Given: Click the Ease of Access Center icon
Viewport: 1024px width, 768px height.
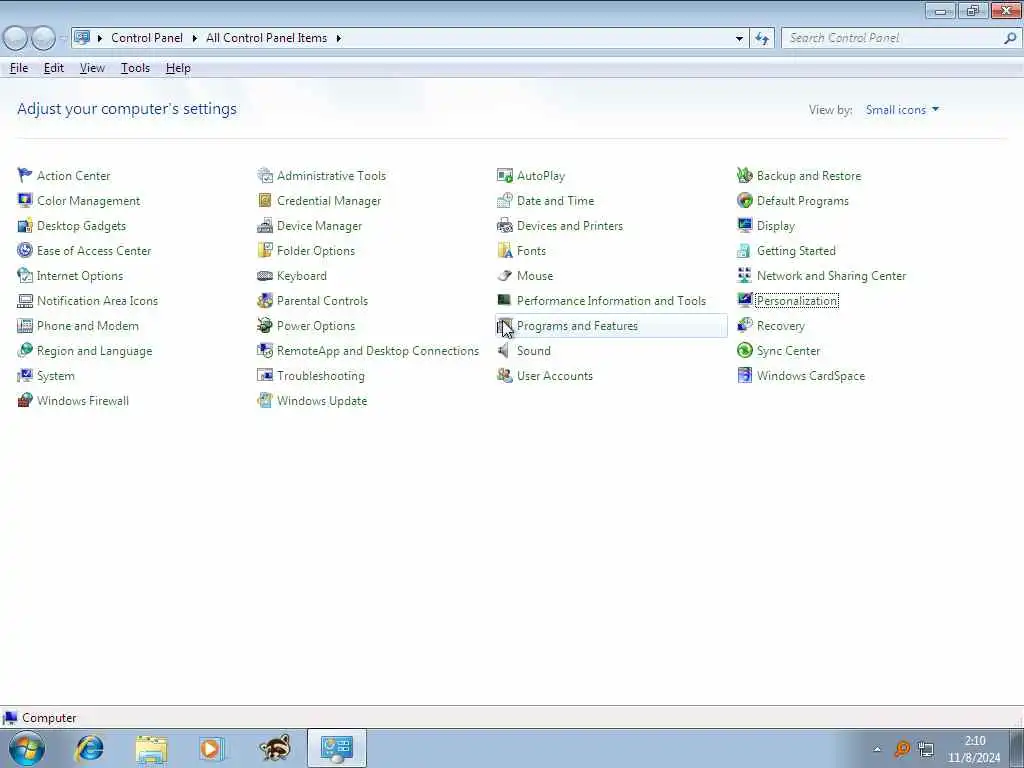Looking at the screenshot, I should click(25, 250).
